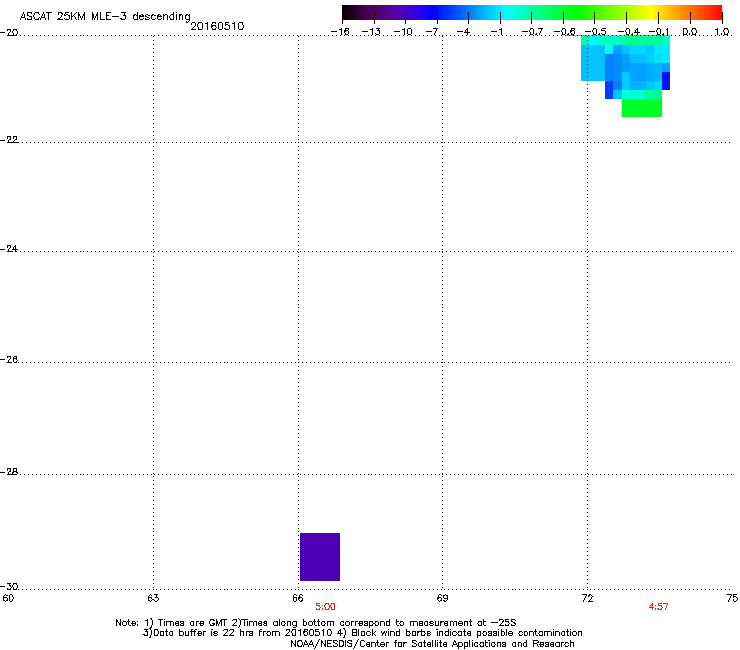Image resolution: width=740 pixels, height=650 pixels.
Task: Click the "-0.4" colorbar tick label
Action: click(628, 32)
